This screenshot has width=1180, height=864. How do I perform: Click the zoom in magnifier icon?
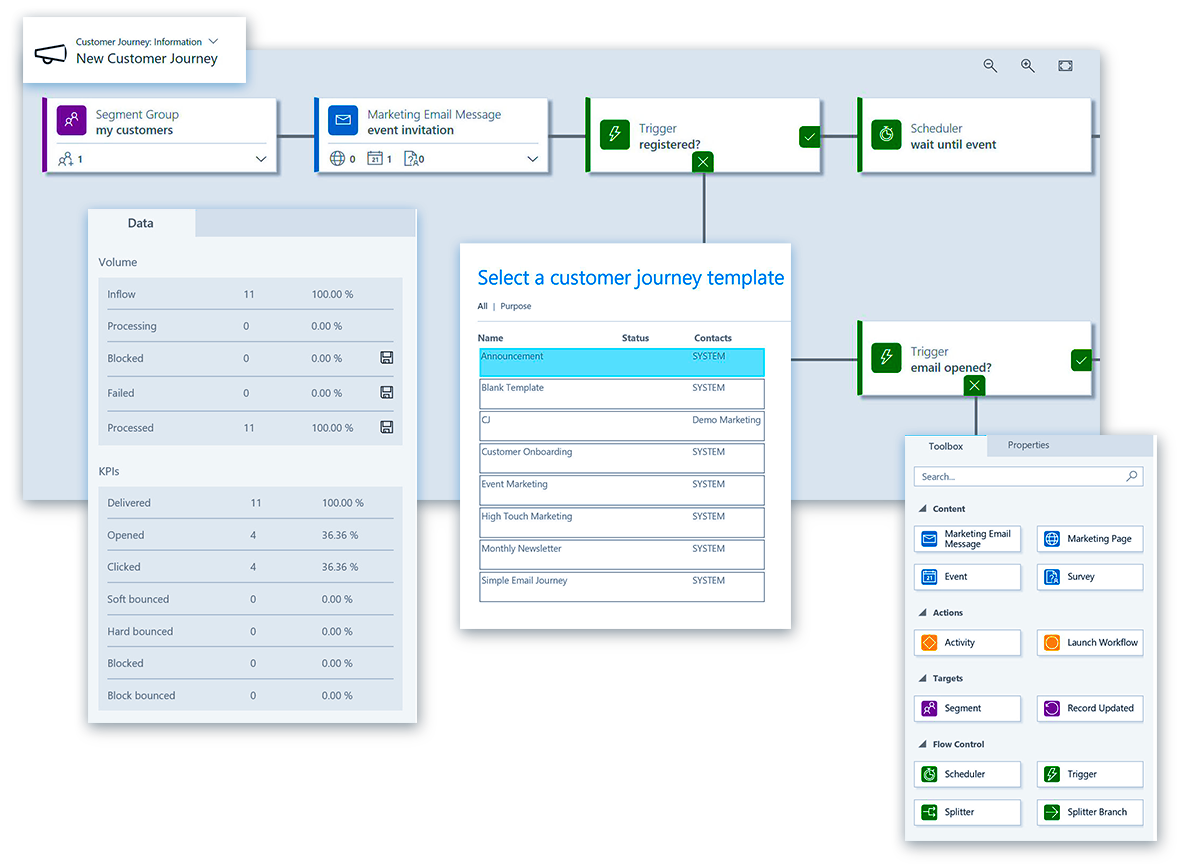coord(1027,66)
